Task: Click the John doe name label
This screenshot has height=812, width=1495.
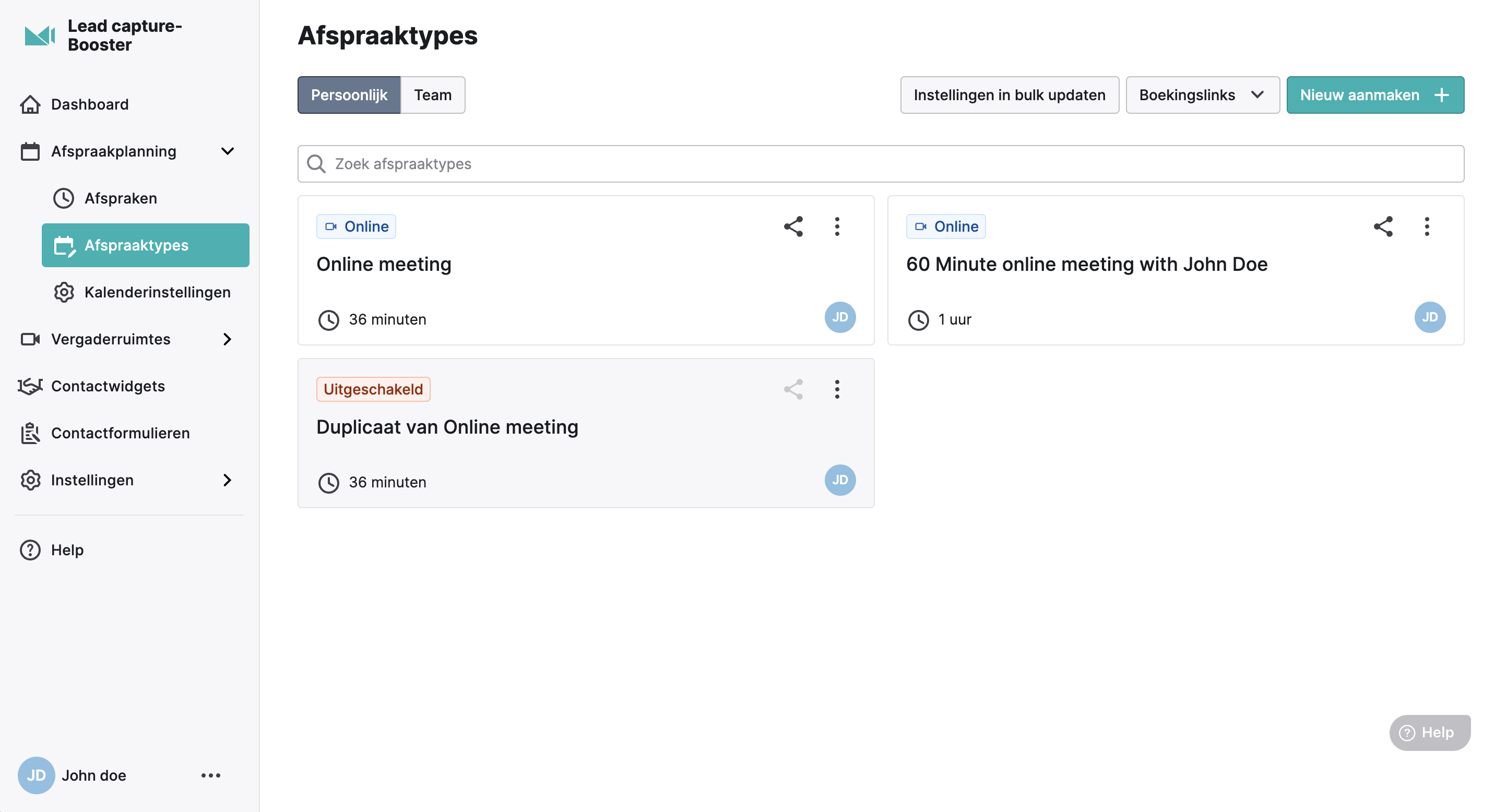Action: 94,775
